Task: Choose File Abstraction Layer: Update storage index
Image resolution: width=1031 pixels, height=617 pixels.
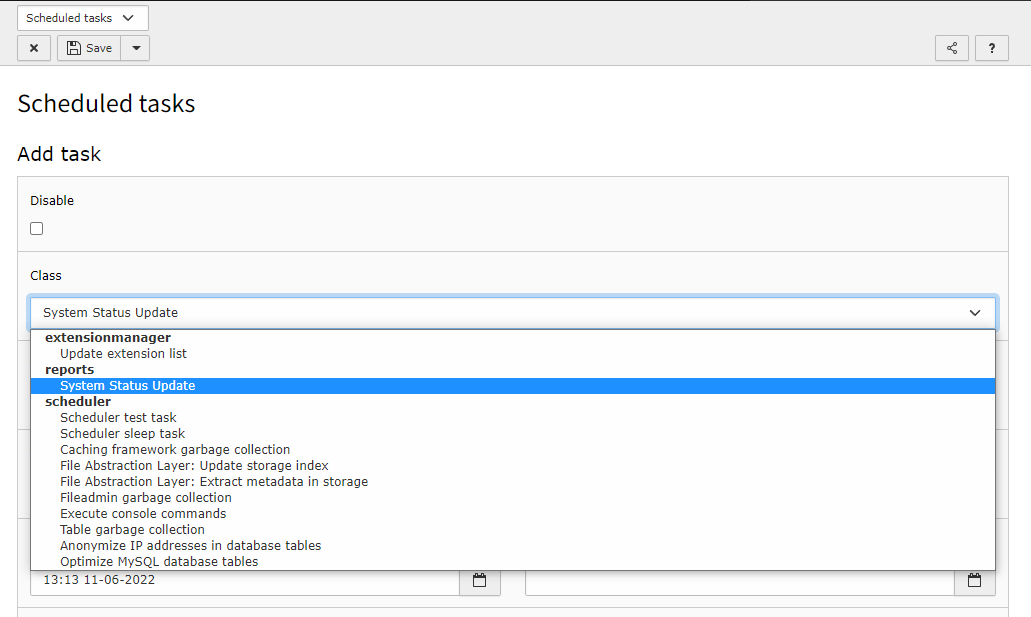Action: 194,466
